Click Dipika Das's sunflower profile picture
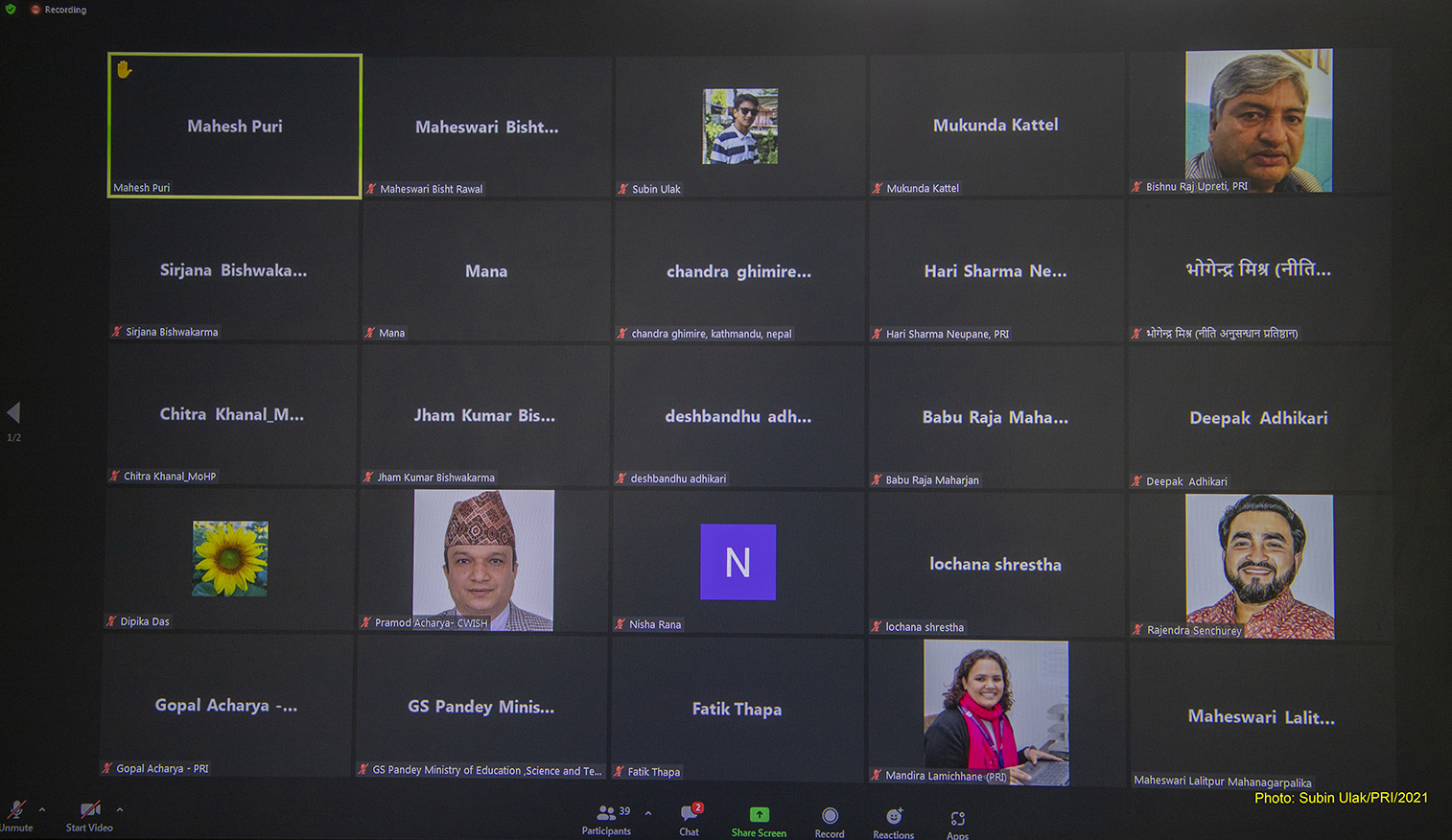Screen dimensions: 1452x840 pos(230,558)
